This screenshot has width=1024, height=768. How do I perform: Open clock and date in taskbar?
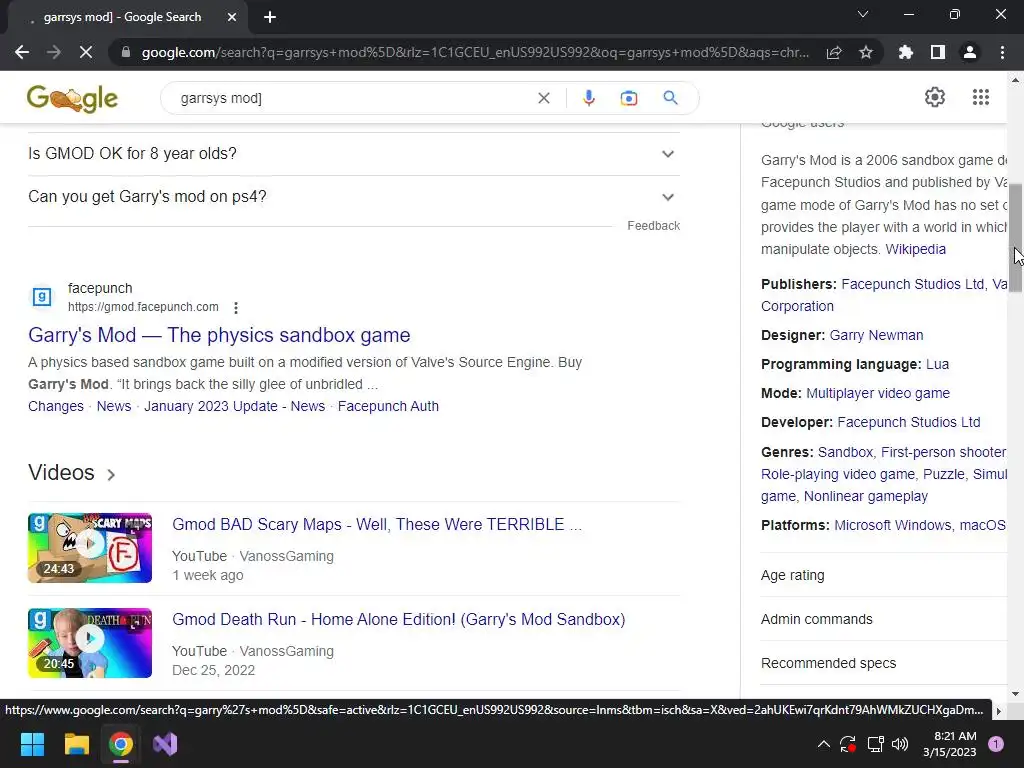pos(949,744)
